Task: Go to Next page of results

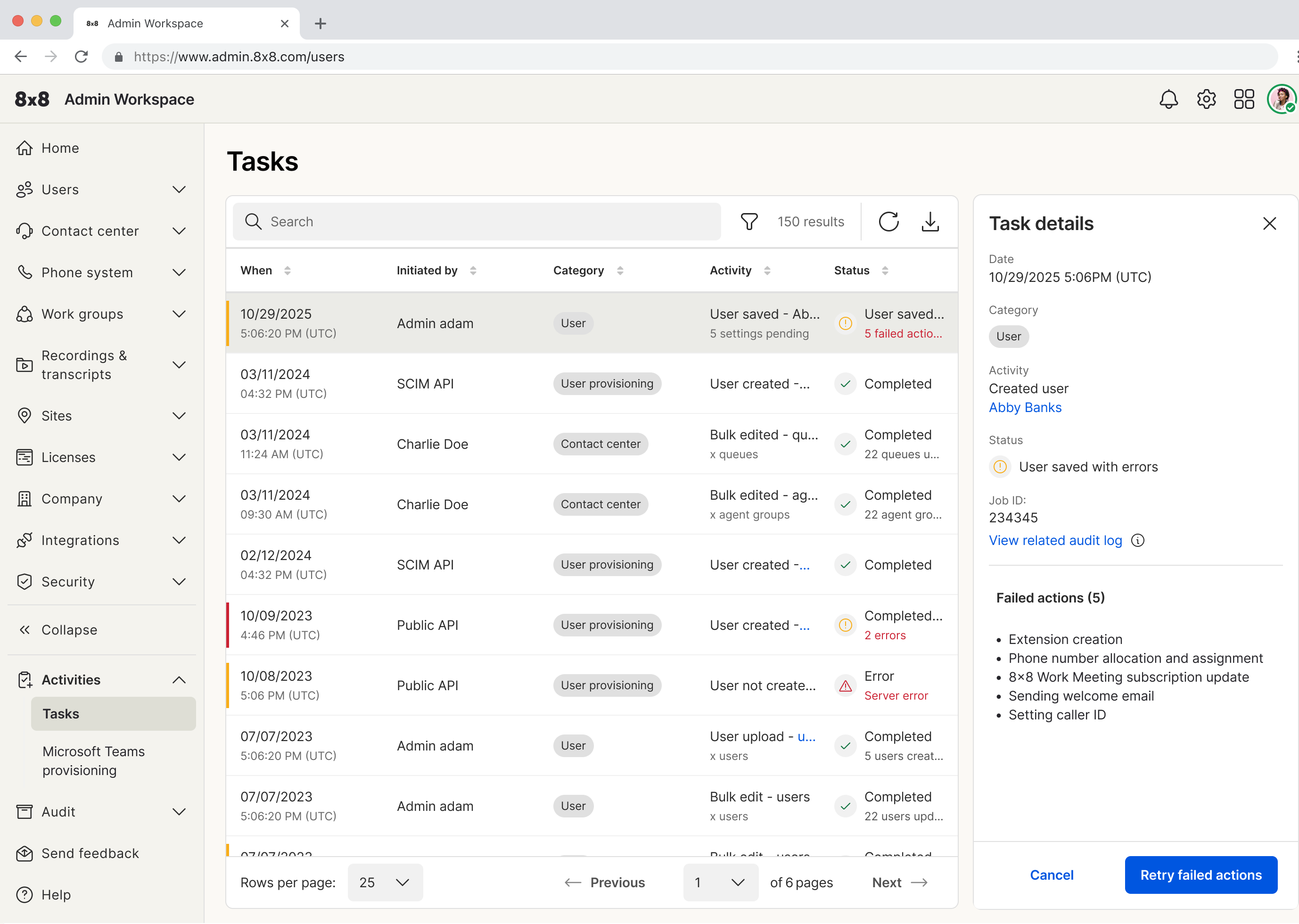Action: (x=900, y=882)
